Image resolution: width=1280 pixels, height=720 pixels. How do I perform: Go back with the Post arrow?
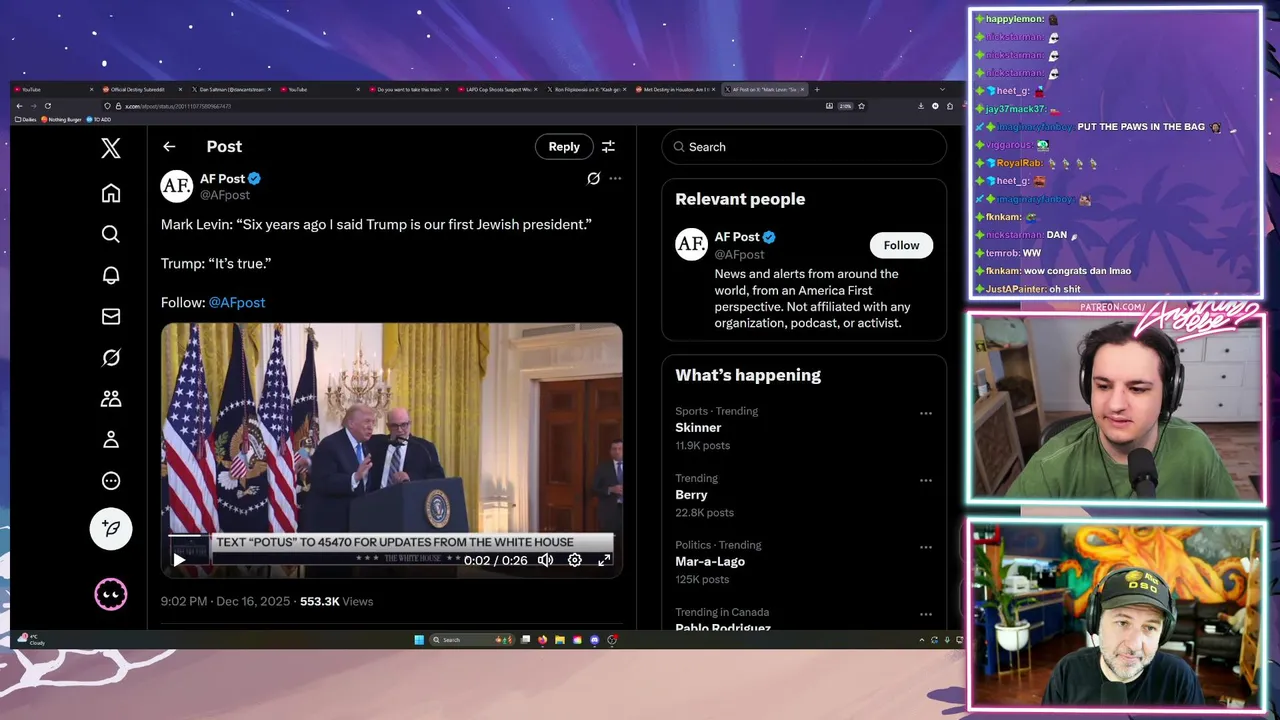point(169,146)
